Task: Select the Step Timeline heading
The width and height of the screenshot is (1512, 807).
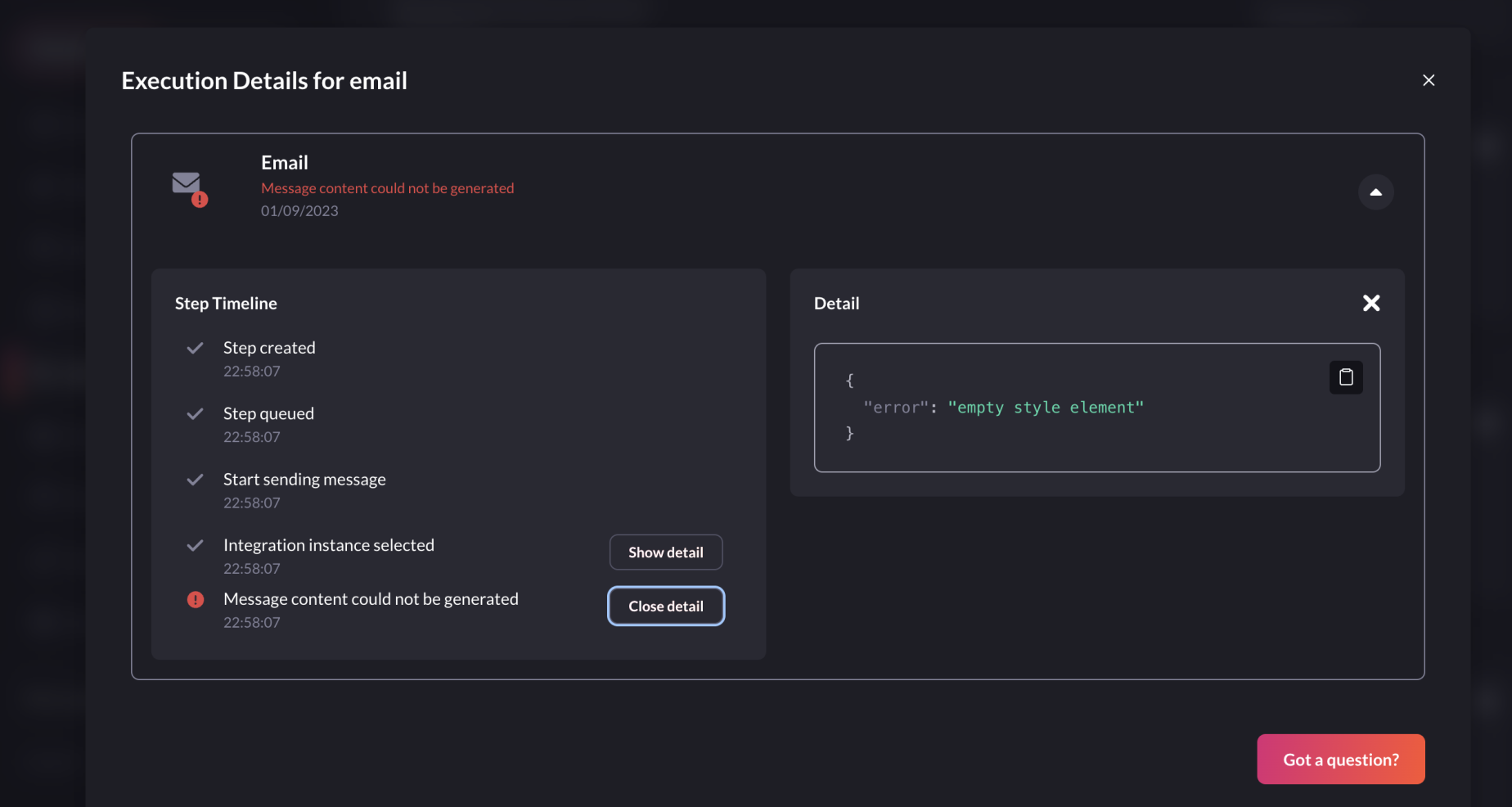Action: click(x=226, y=303)
